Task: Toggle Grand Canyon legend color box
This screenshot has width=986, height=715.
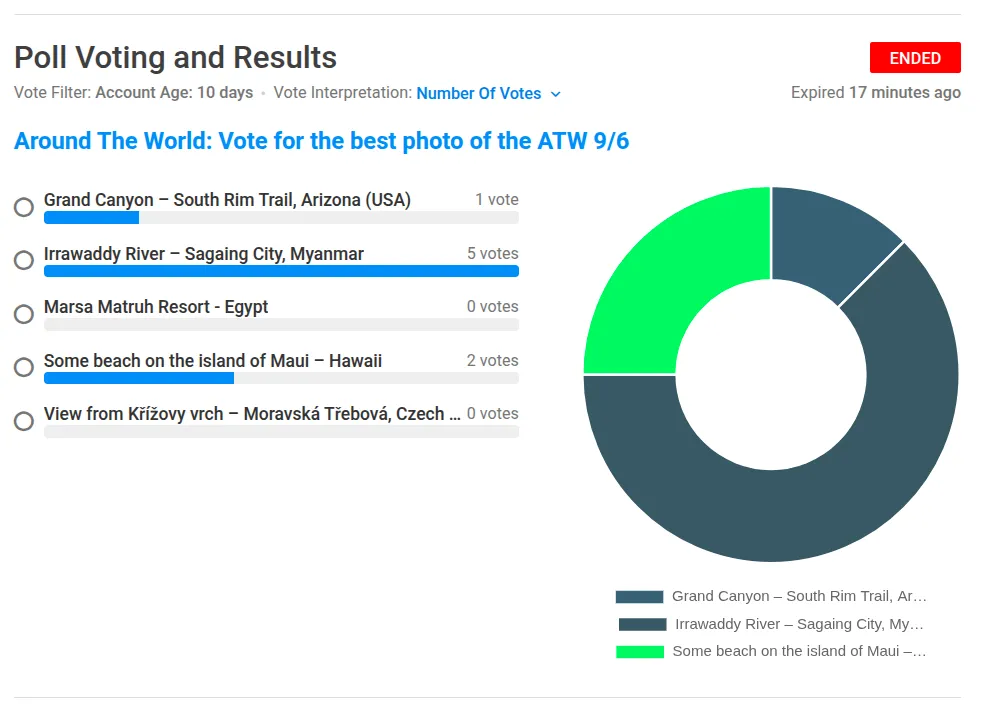Action: pos(639,597)
